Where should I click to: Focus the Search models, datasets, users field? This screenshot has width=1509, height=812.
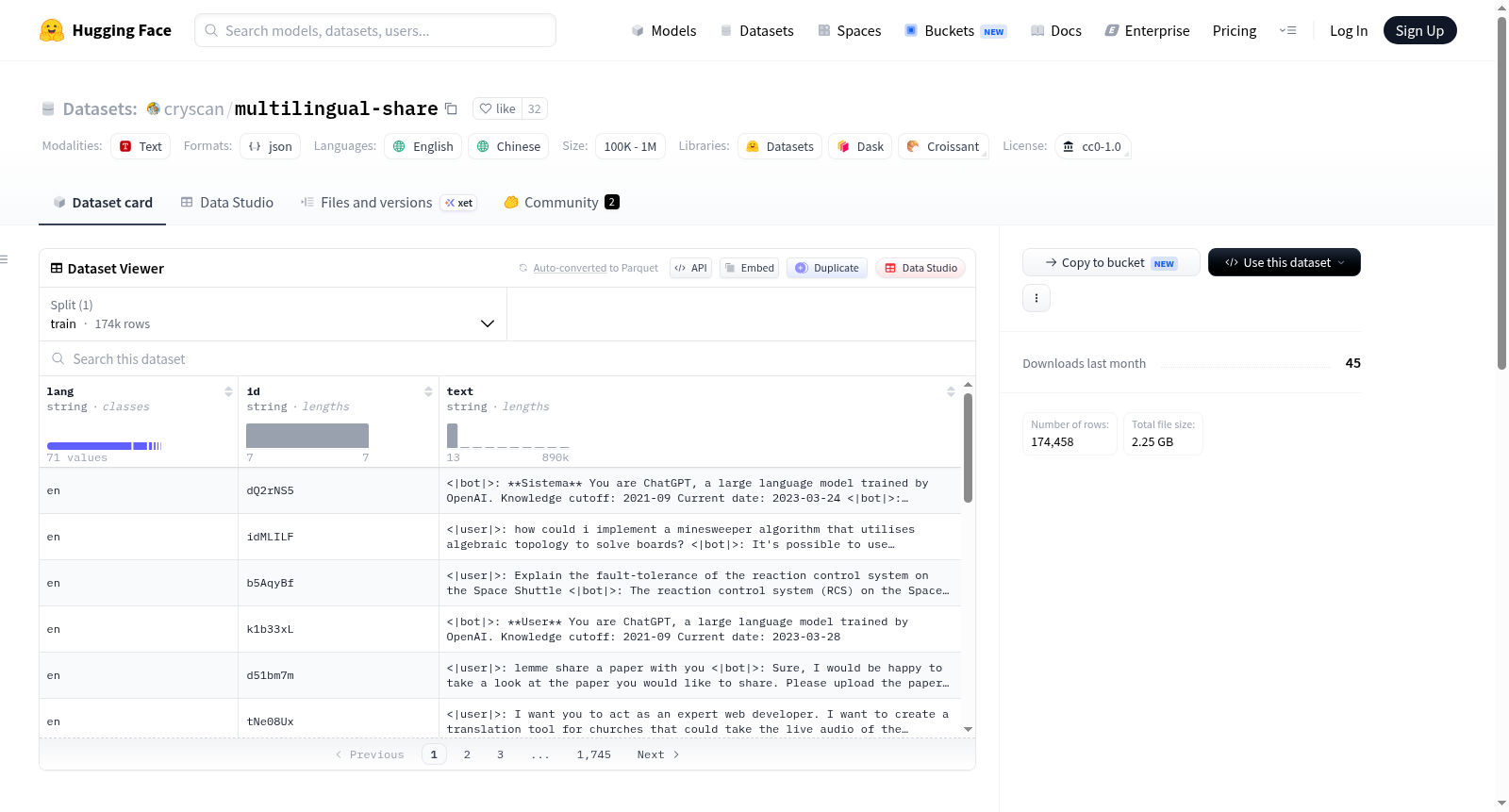coord(375,30)
